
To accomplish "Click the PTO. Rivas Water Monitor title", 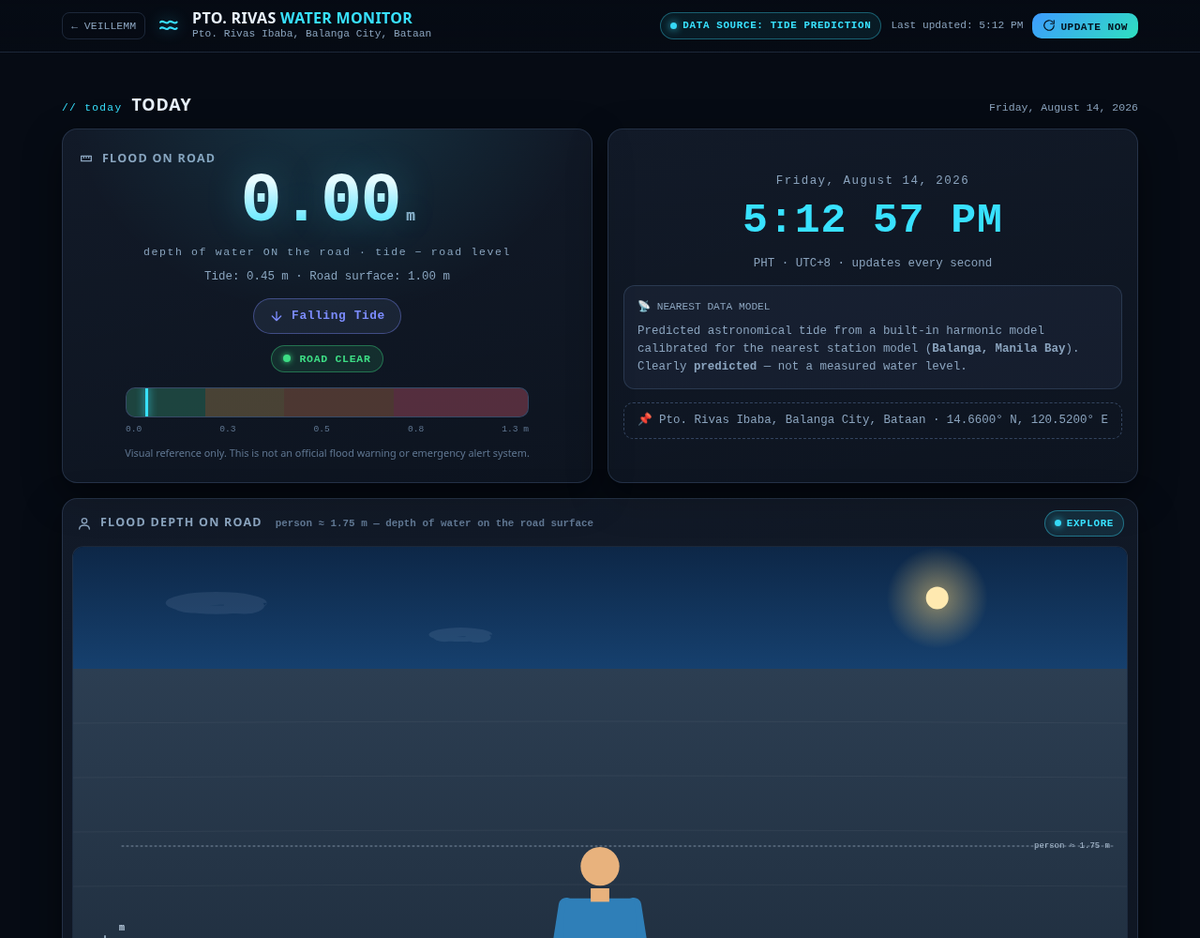I will [x=302, y=18].
